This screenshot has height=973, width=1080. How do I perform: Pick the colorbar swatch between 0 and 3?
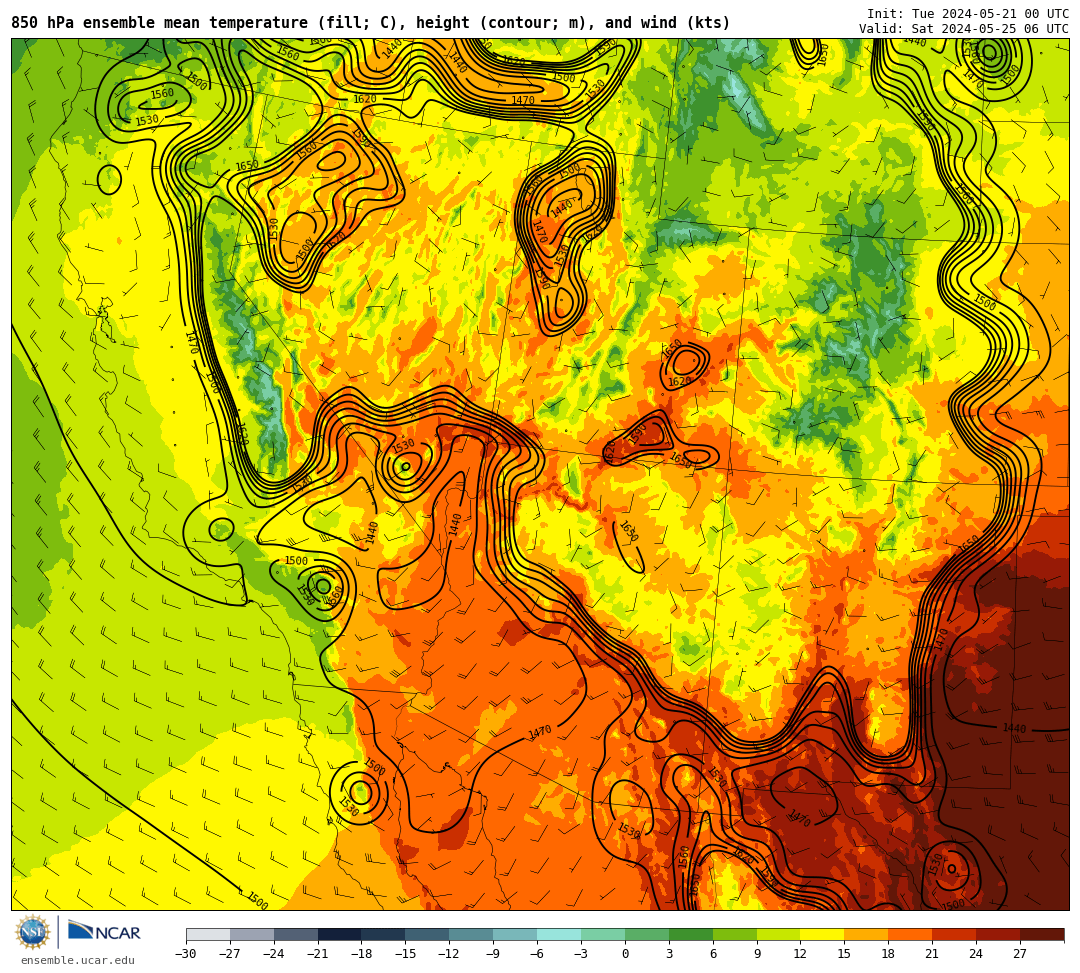pos(647,934)
